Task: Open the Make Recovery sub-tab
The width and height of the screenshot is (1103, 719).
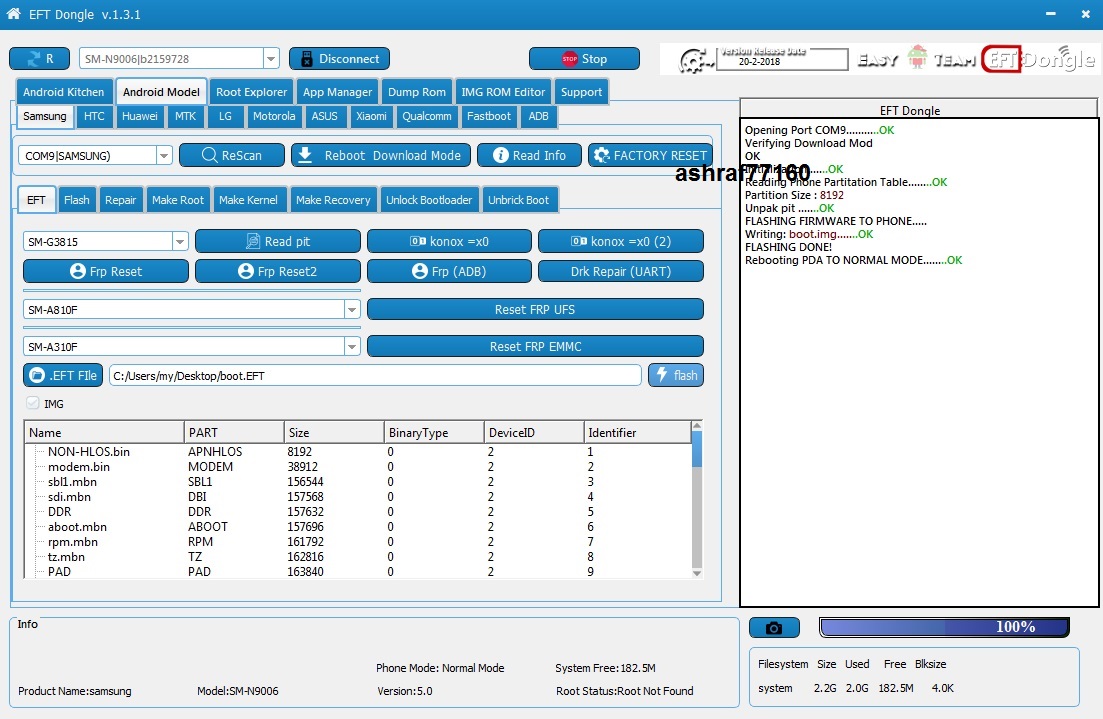Action: (333, 200)
